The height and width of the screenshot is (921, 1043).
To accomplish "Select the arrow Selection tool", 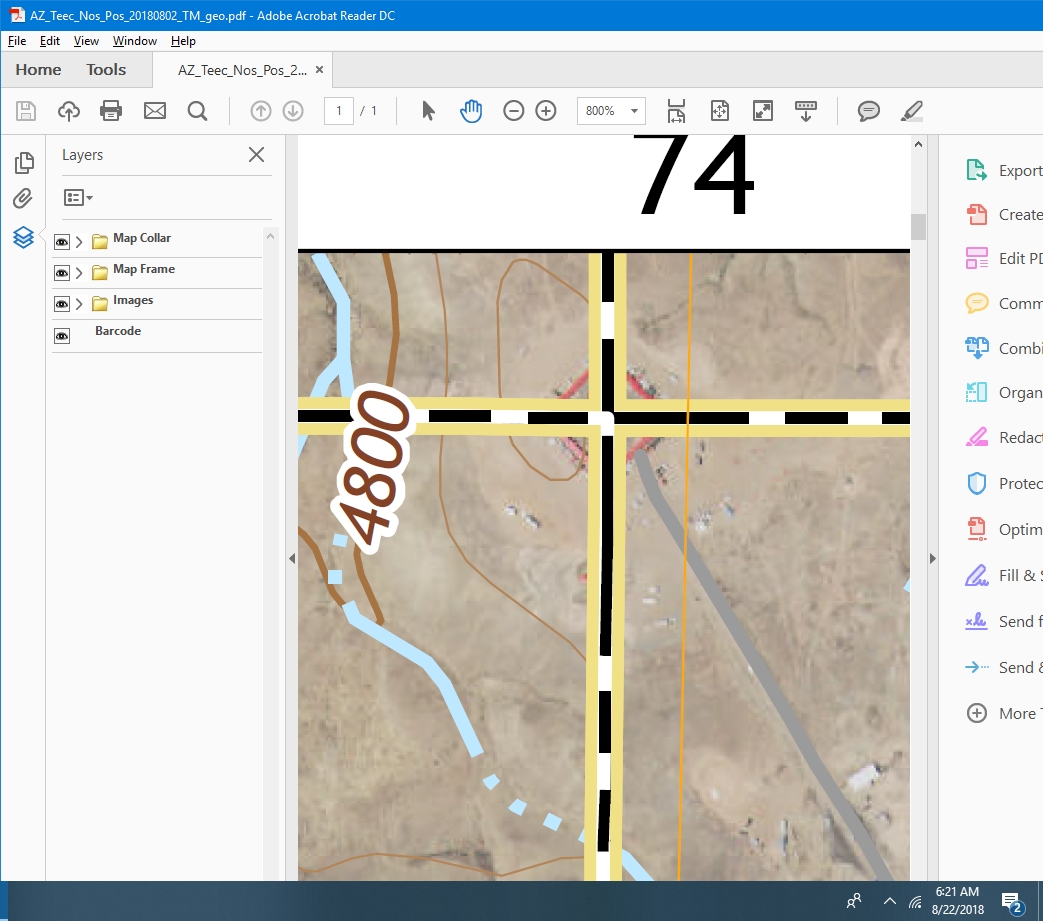I will [x=428, y=111].
